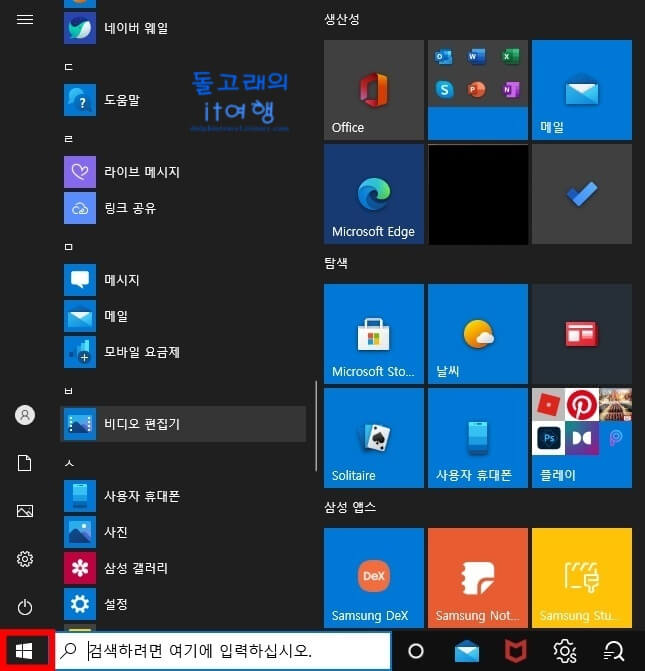Screen dimensions: 645x671
Task: Open PowerPoint in Office apps tile
Action: pyautogui.click(x=477, y=90)
